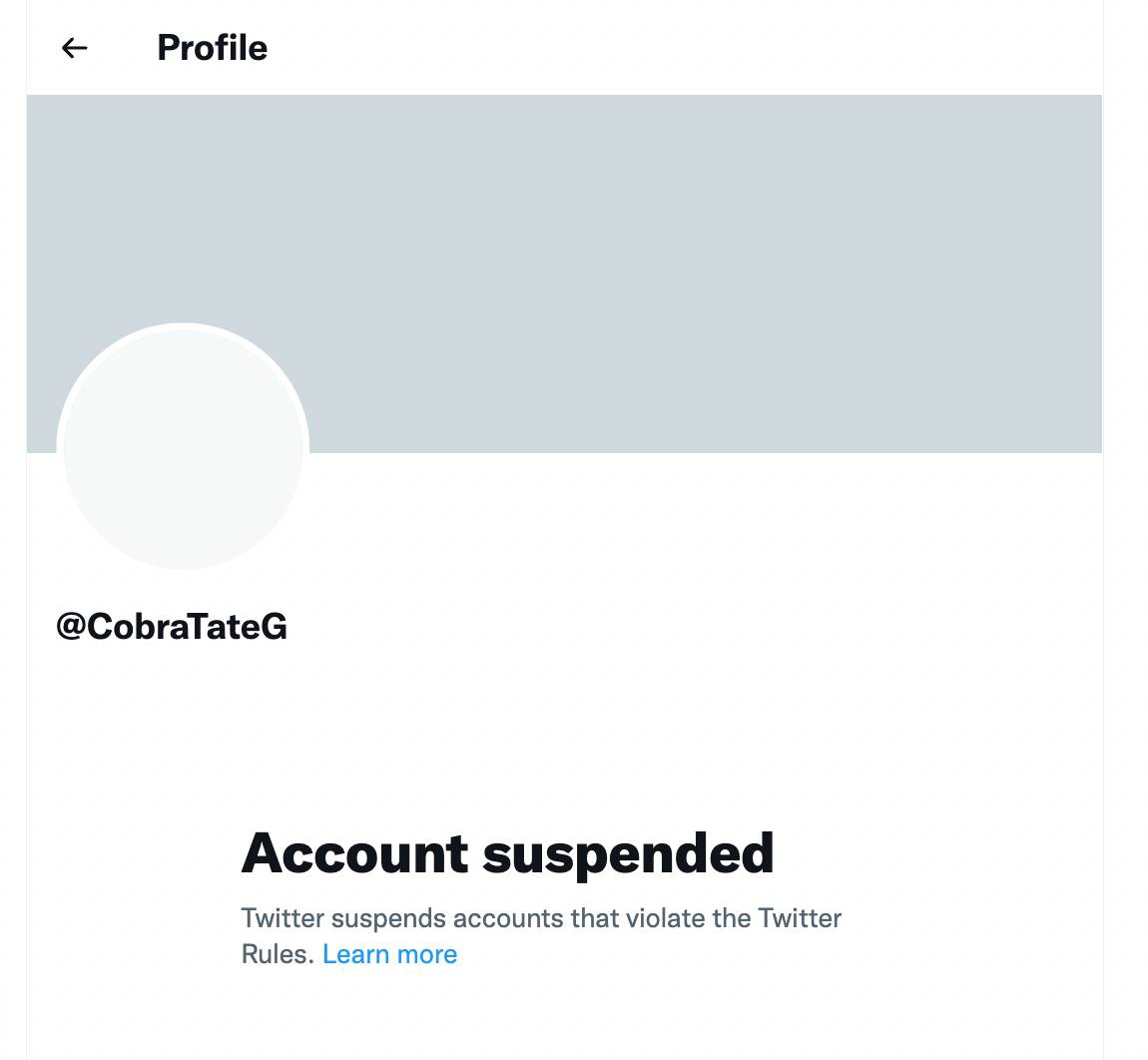Image resolution: width=1148 pixels, height=1060 pixels.
Task: Select the gray header banner area
Action: [x=564, y=273]
